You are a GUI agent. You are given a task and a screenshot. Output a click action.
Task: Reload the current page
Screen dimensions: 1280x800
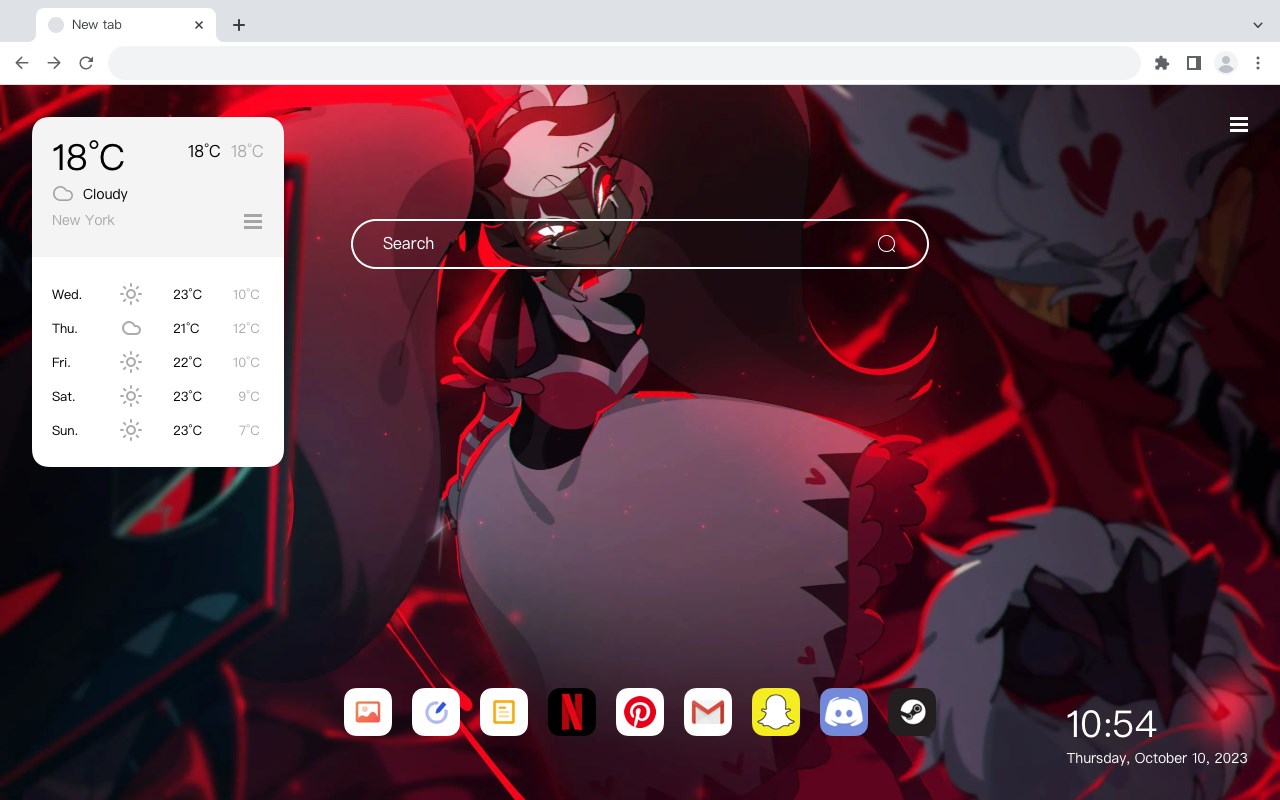86,63
